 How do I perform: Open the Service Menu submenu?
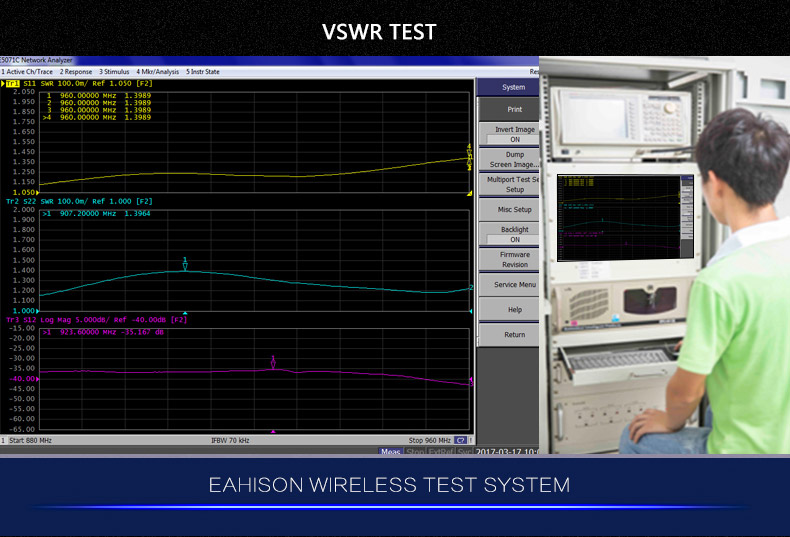pos(514,285)
